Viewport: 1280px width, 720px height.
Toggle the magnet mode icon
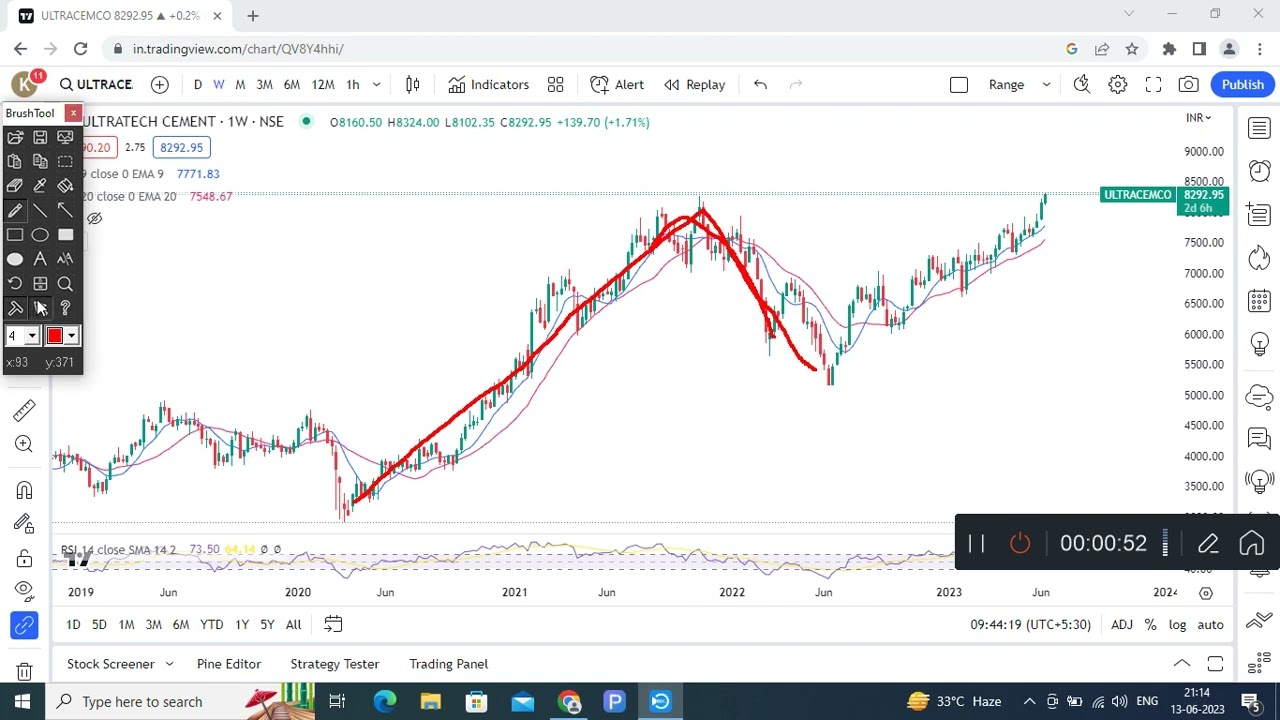(x=24, y=490)
